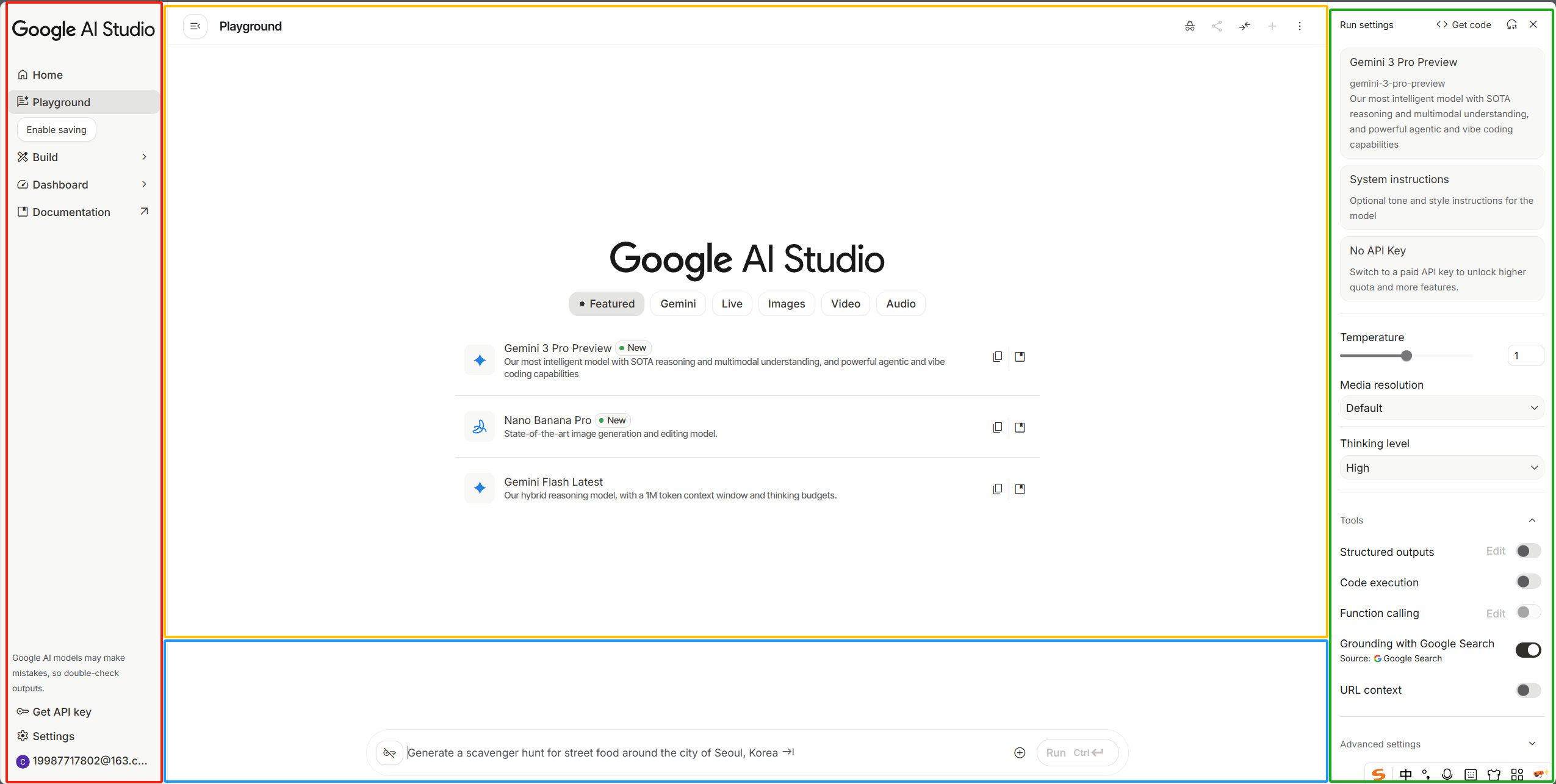Enable the URL context toggle
The image size is (1556, 784).
pos(1528,690)
